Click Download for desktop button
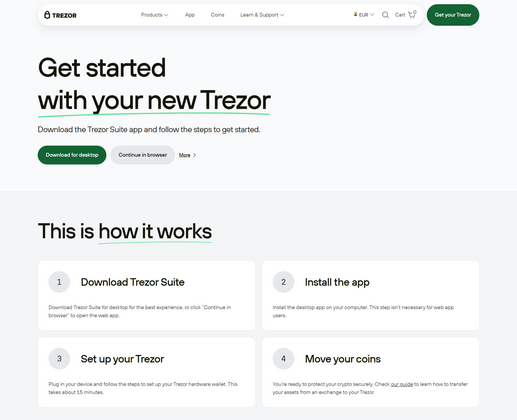 72,155
